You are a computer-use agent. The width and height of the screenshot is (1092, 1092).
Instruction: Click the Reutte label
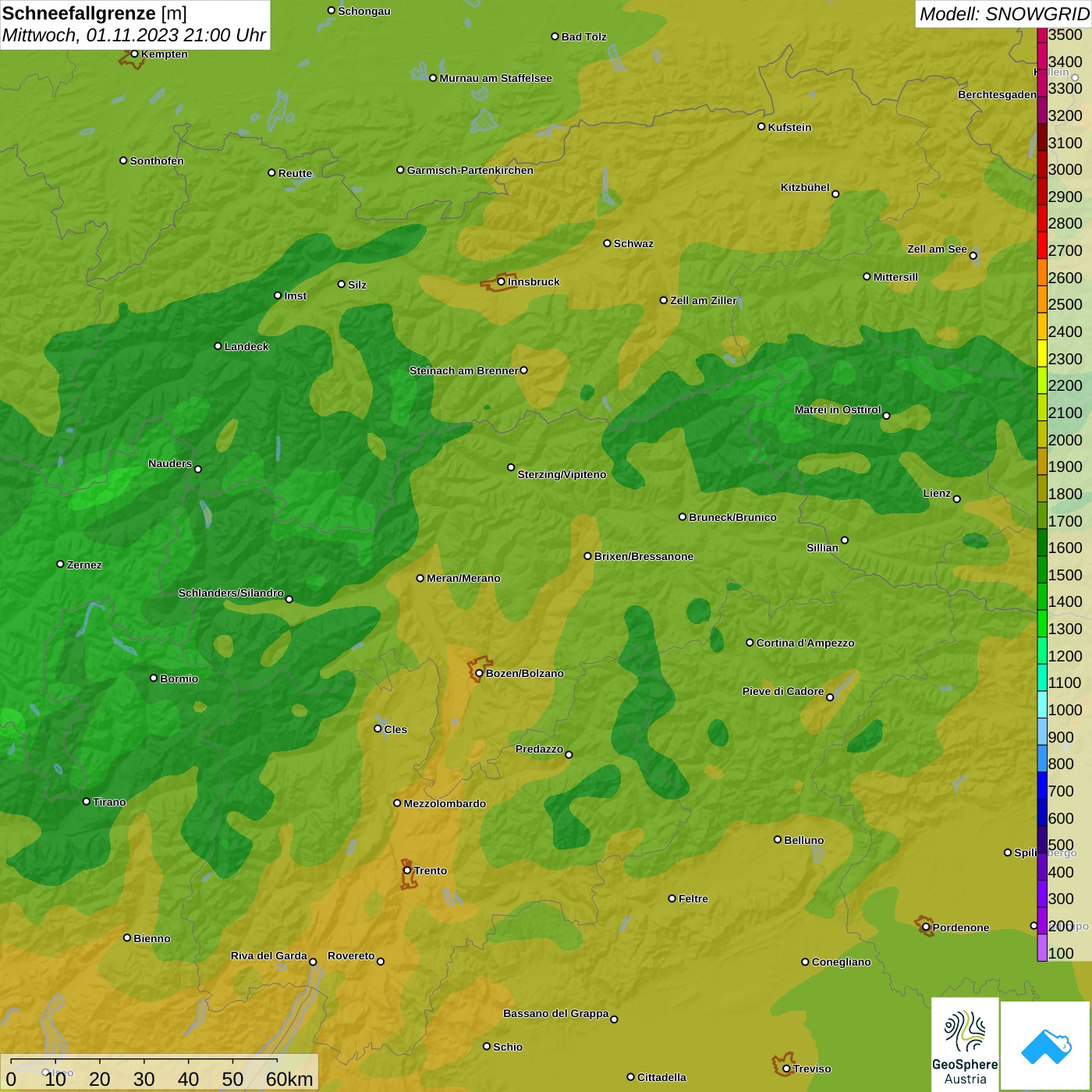click(x=296, y=173)
